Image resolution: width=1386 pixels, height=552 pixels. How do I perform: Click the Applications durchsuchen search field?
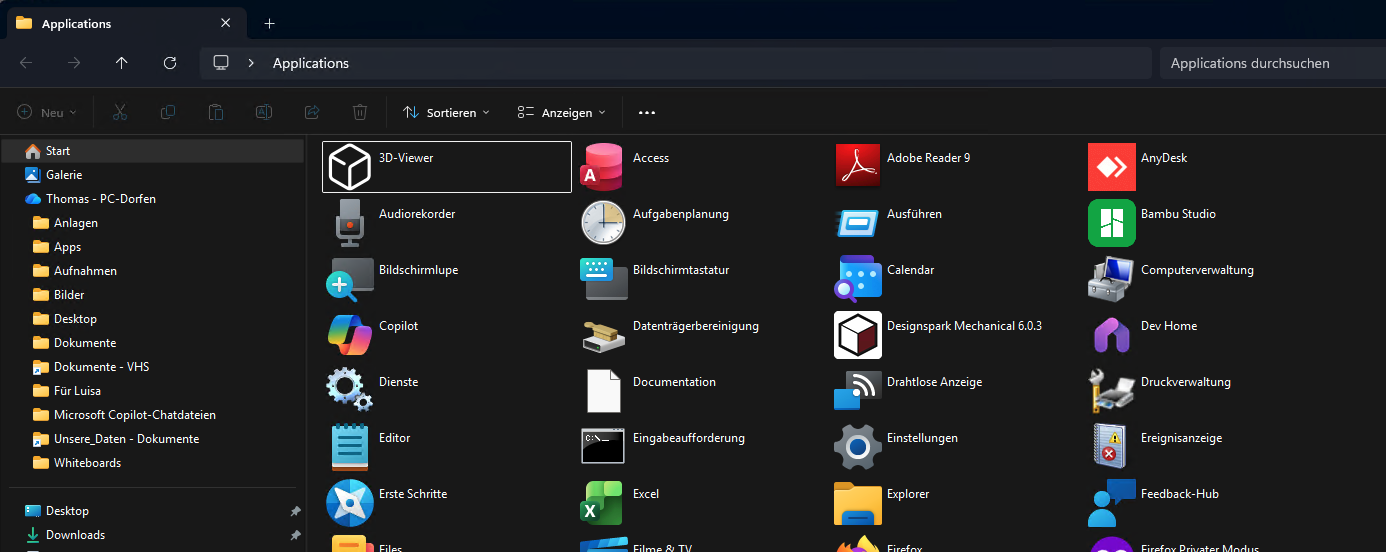(x=1270, y=63)
